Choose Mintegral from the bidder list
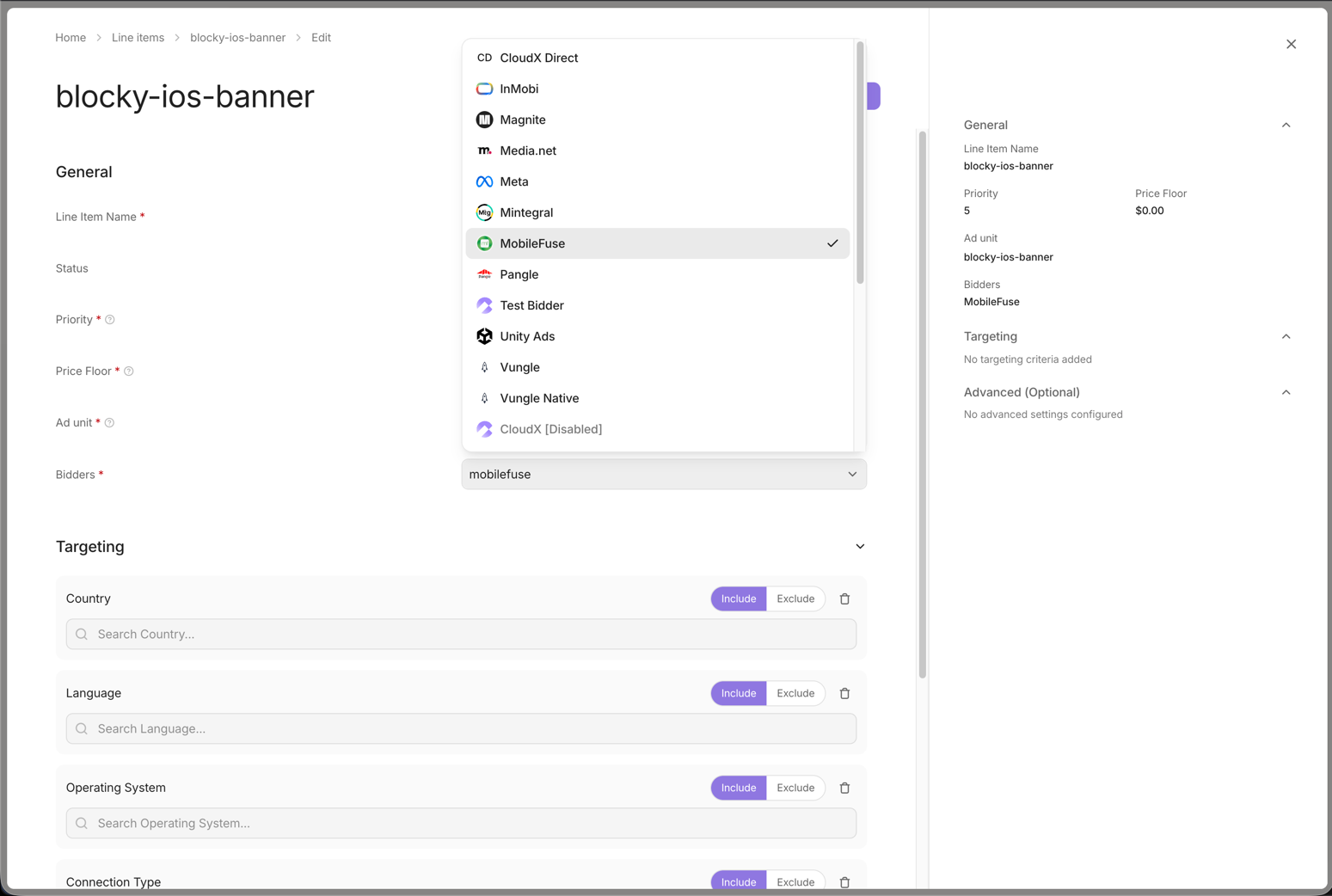The width and height of the screenshot is (1332, 896). pyautogui.click(x=658, y=212)
